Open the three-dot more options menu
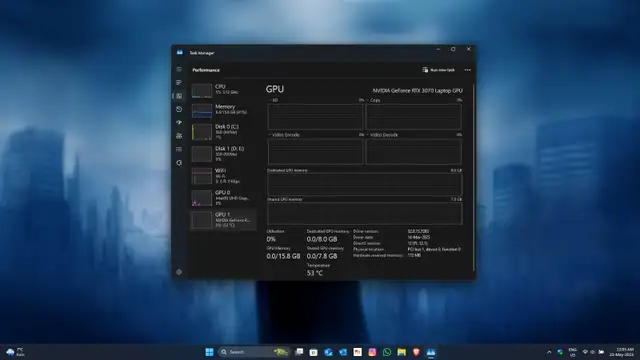This screenshot has width=640, height=360. [x=467, y=70]
